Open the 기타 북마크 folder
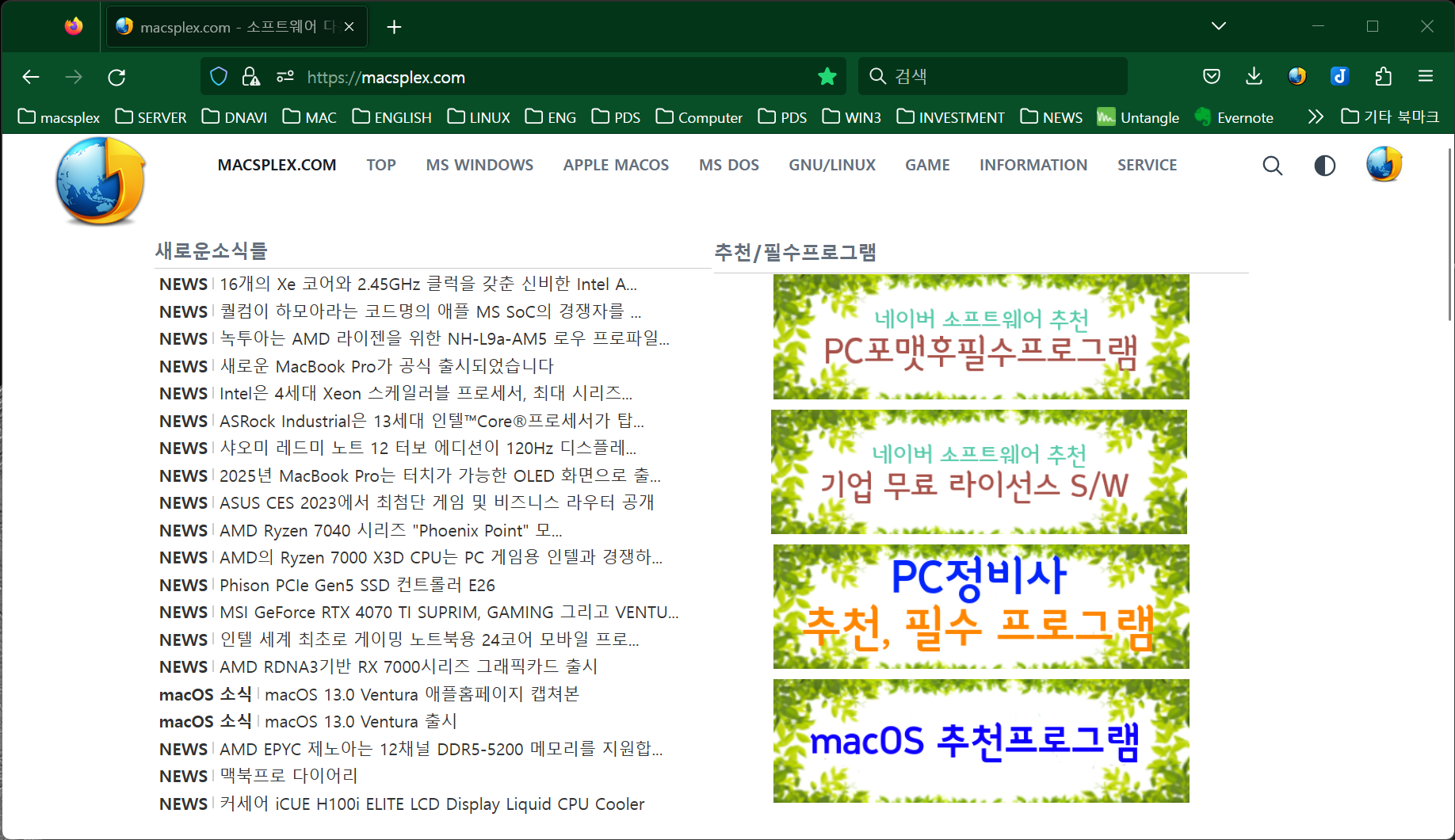Screen dimensions: 1455x840 pos(1390,117)
